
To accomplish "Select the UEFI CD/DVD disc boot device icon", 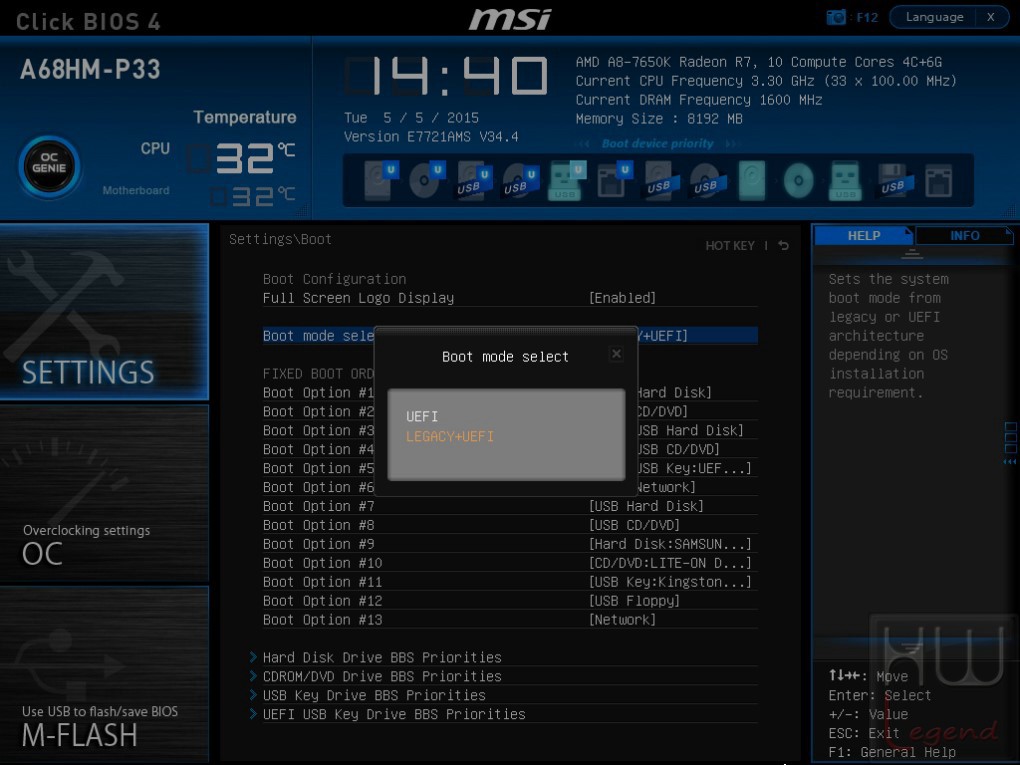I will pyautogui.click(x=427, y=180).
